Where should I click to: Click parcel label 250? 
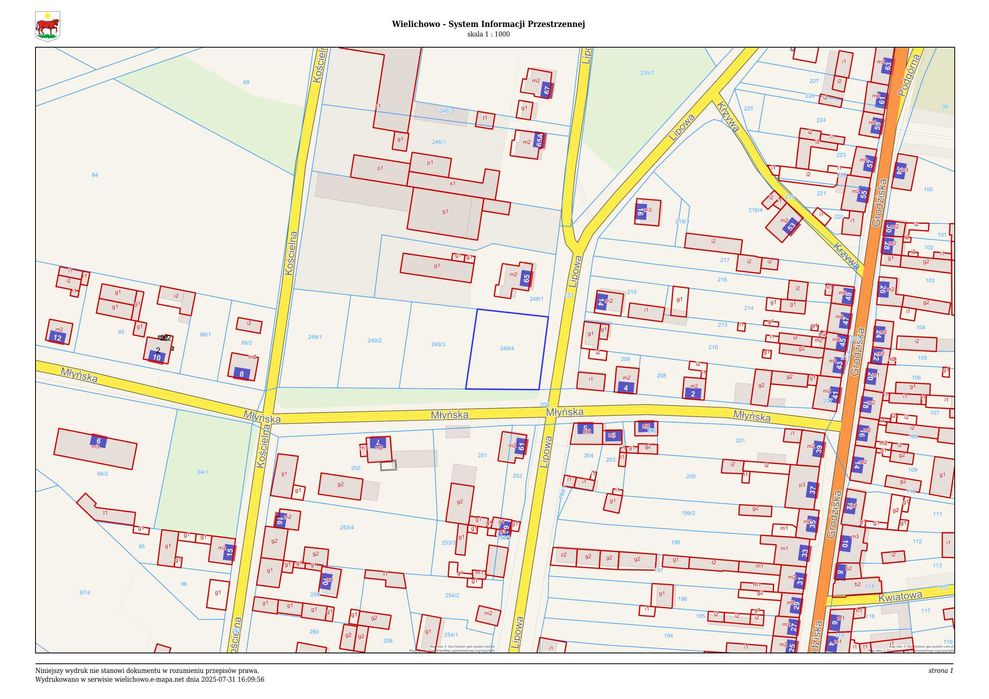tap(356, 468)
